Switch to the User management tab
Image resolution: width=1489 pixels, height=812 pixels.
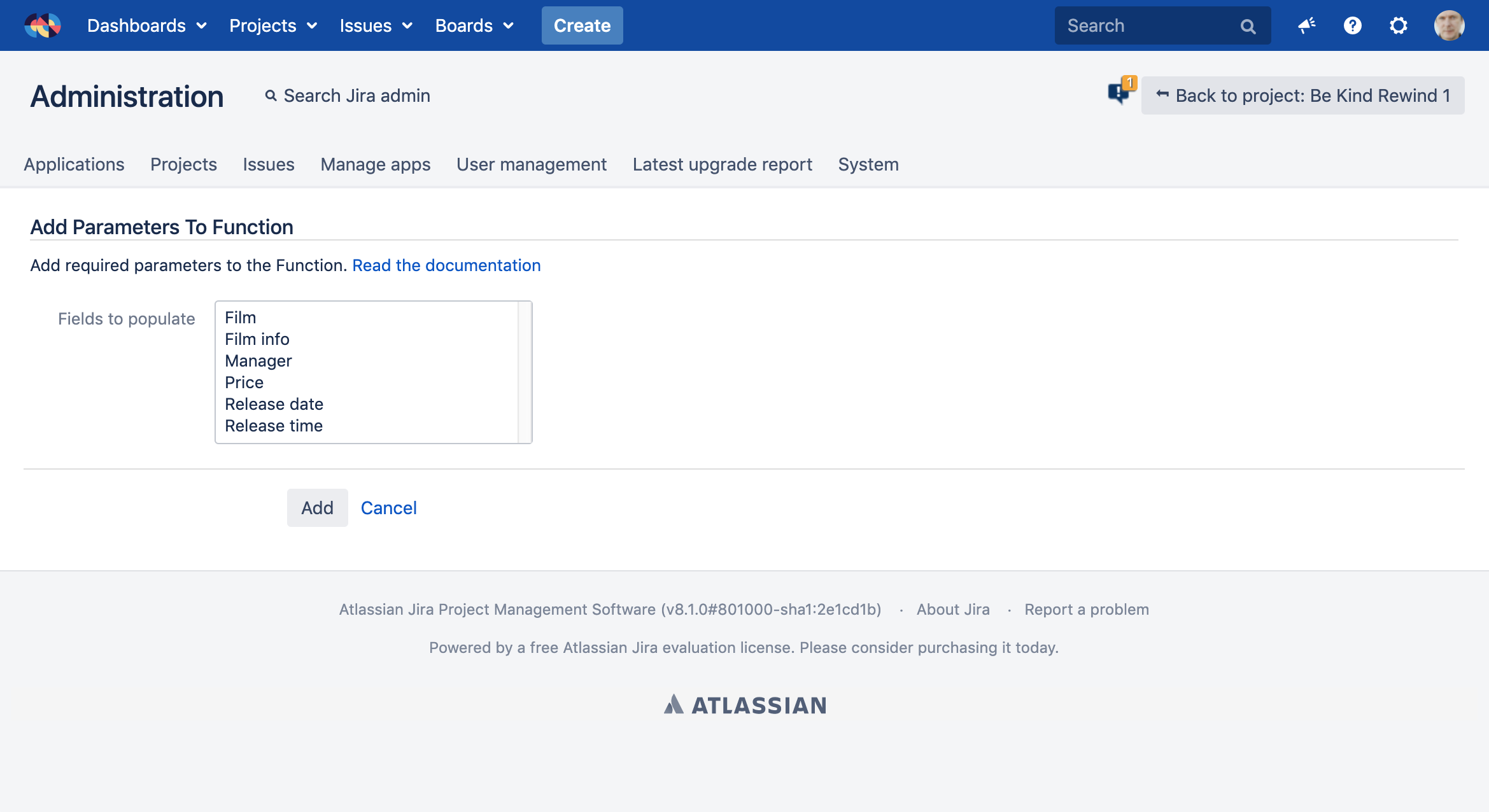pos(532,164)
